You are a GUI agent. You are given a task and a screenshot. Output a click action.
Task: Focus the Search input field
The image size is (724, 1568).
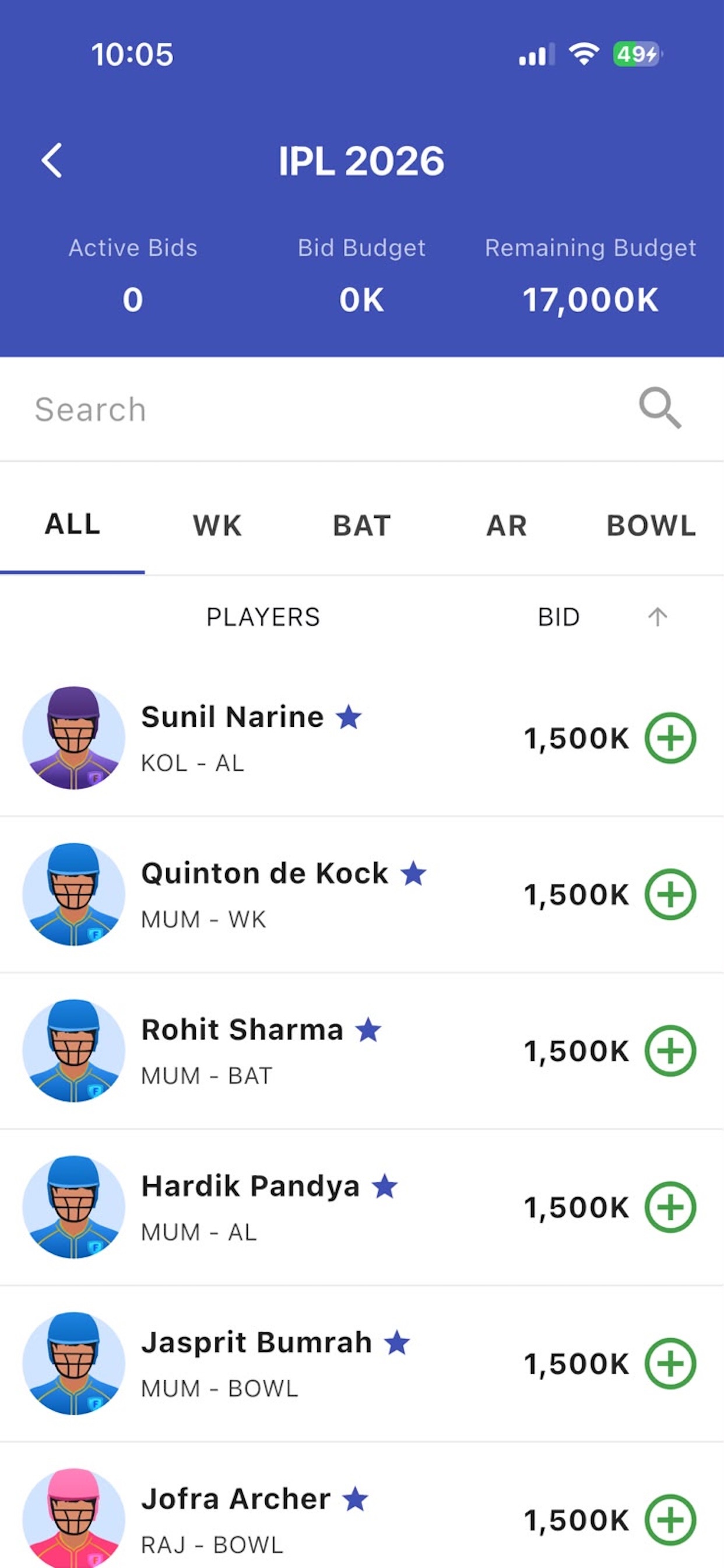tap(329, 409)
